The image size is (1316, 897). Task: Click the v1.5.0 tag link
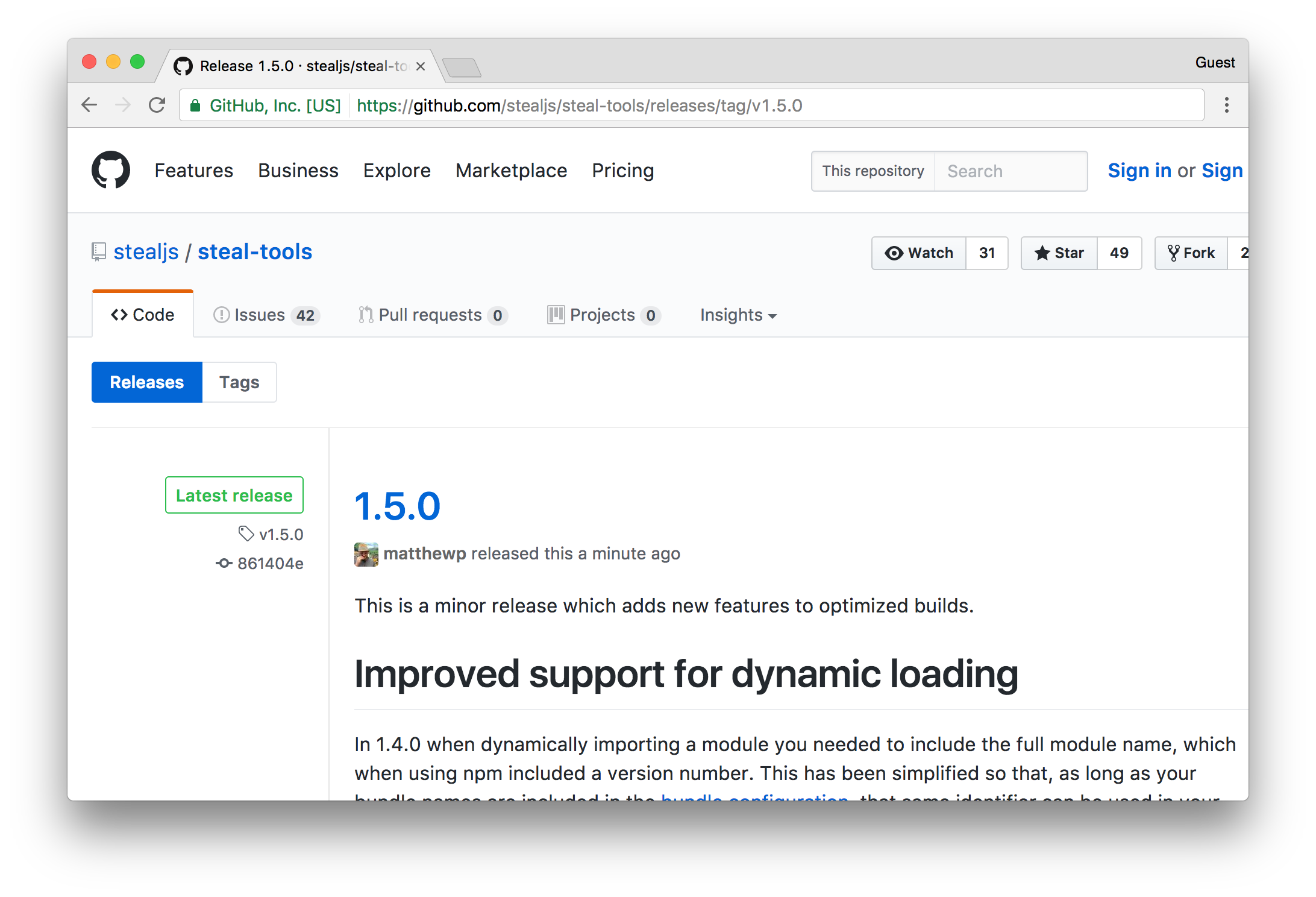[x=281, y=534]
